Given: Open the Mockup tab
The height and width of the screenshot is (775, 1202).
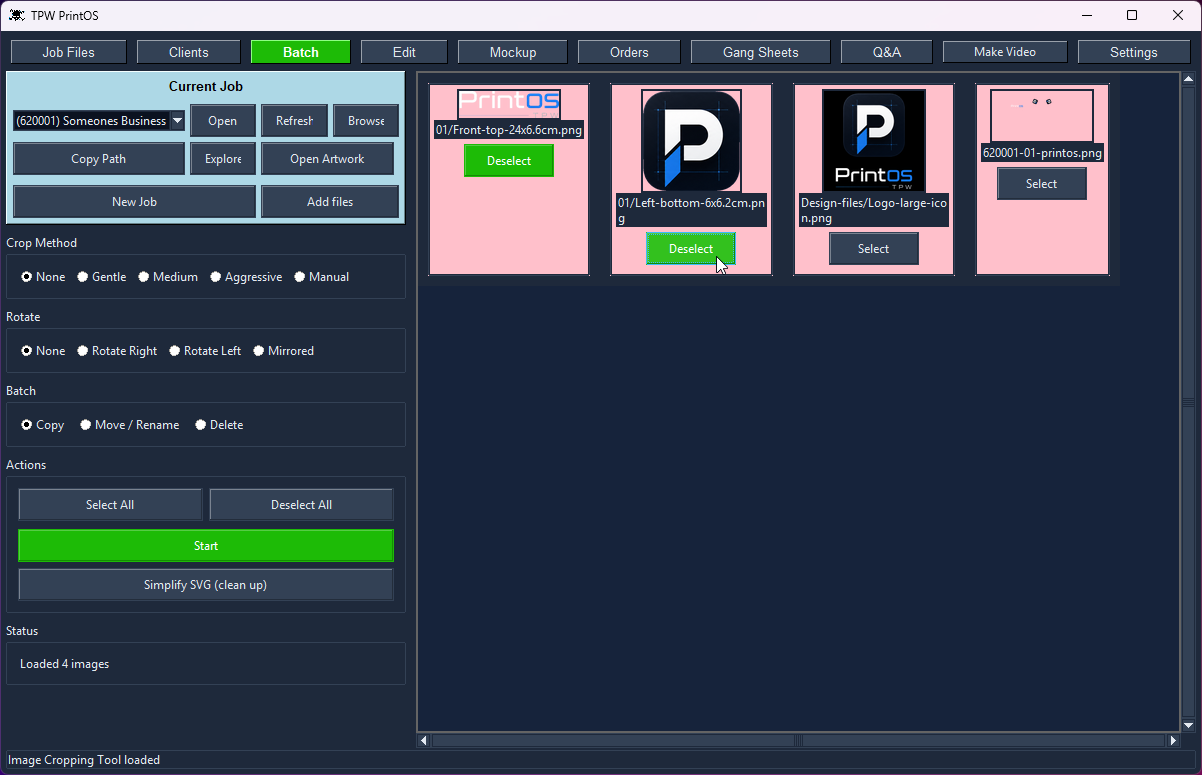Looking at the screenshot, I should [x=513, y=52].
